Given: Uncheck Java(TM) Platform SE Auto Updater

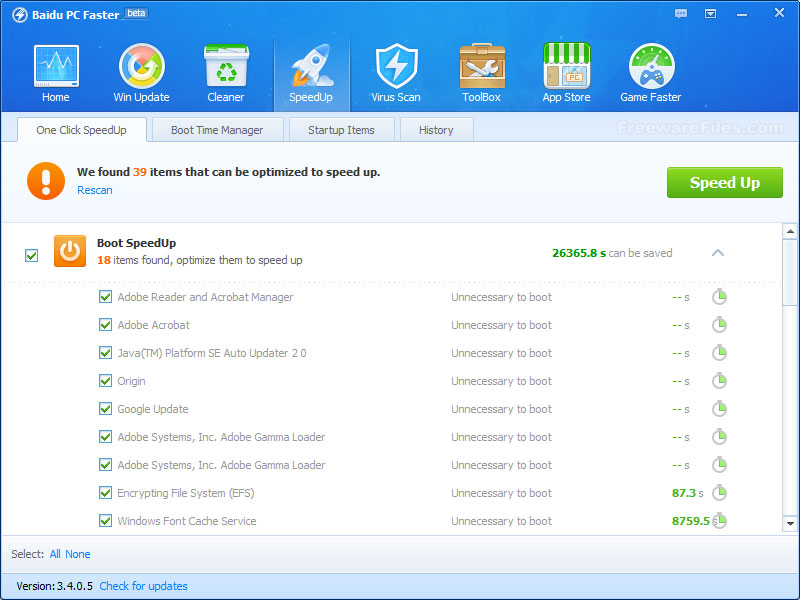Looking at the screenshot, I should pos(106,353).
